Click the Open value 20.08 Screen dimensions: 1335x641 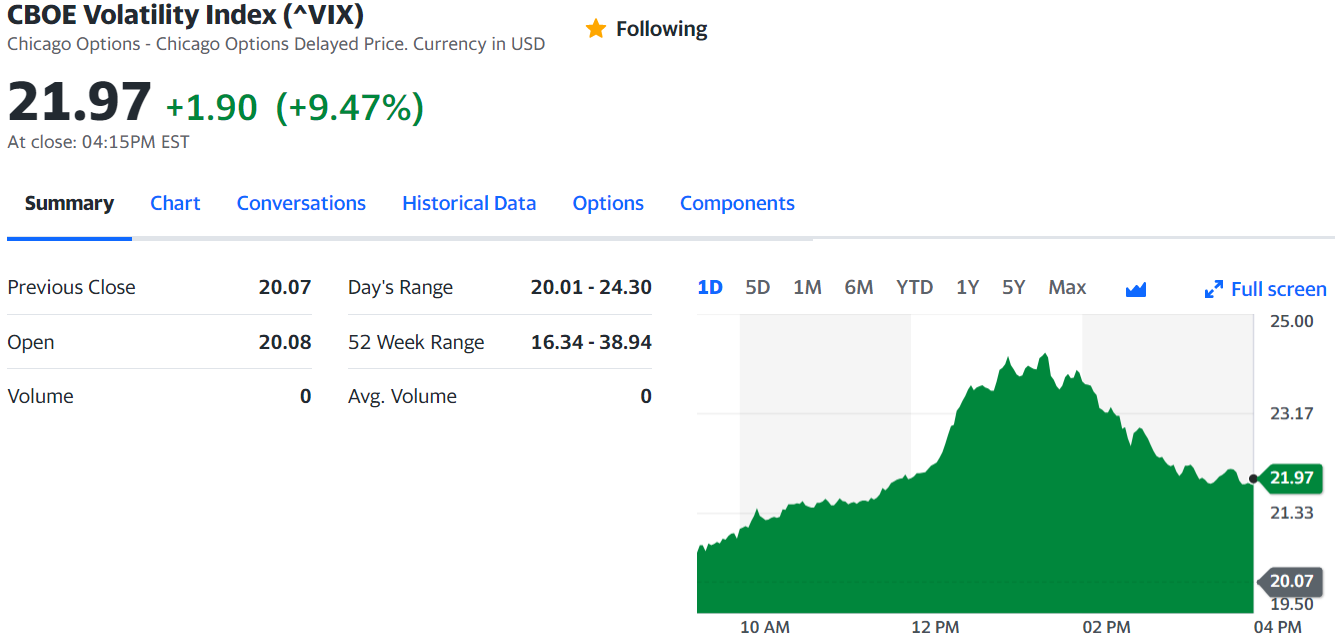coord(285,342)
